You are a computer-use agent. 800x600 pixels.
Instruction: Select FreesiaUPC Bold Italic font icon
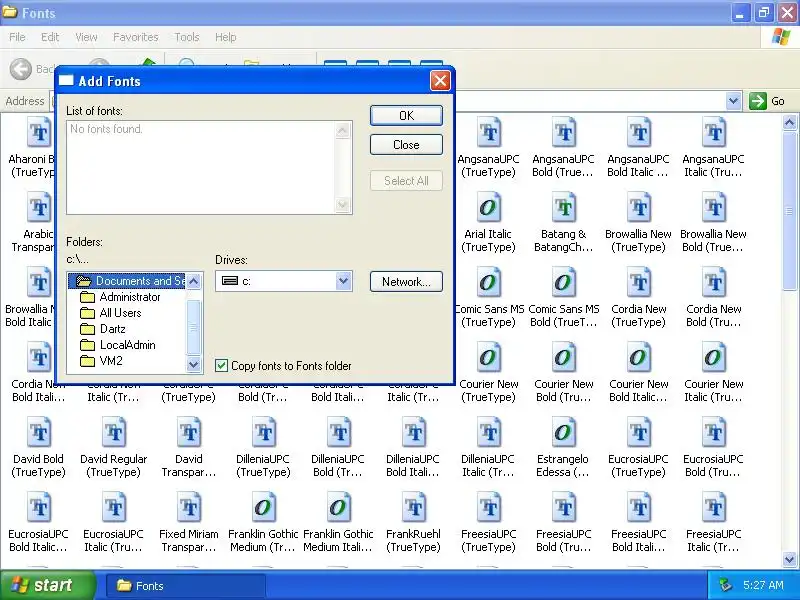638,508
